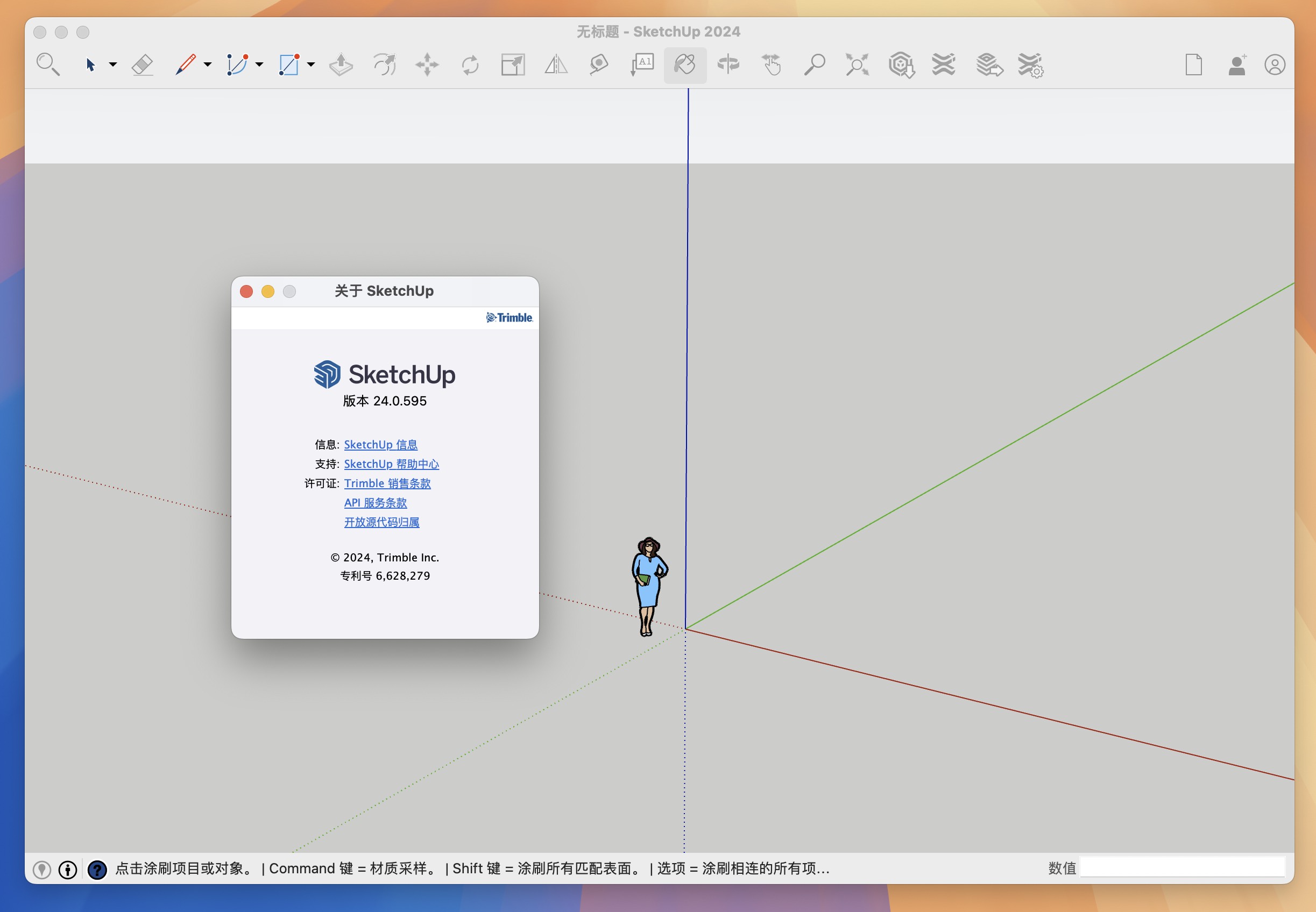Minimize the 关于 SketchUp dialog
Screen dimensions: 1316x912
(268, 291)
